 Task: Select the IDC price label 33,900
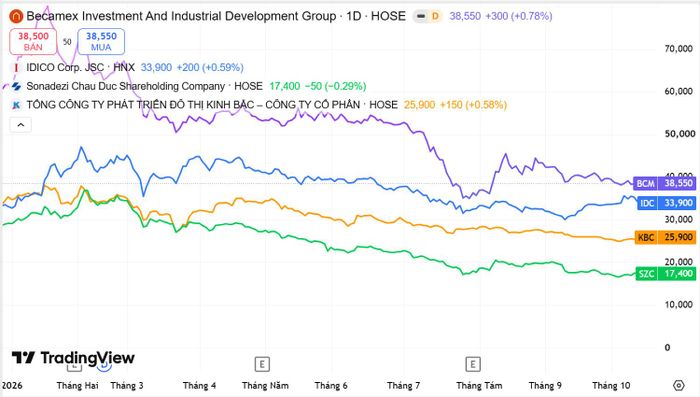click(667, 203)
